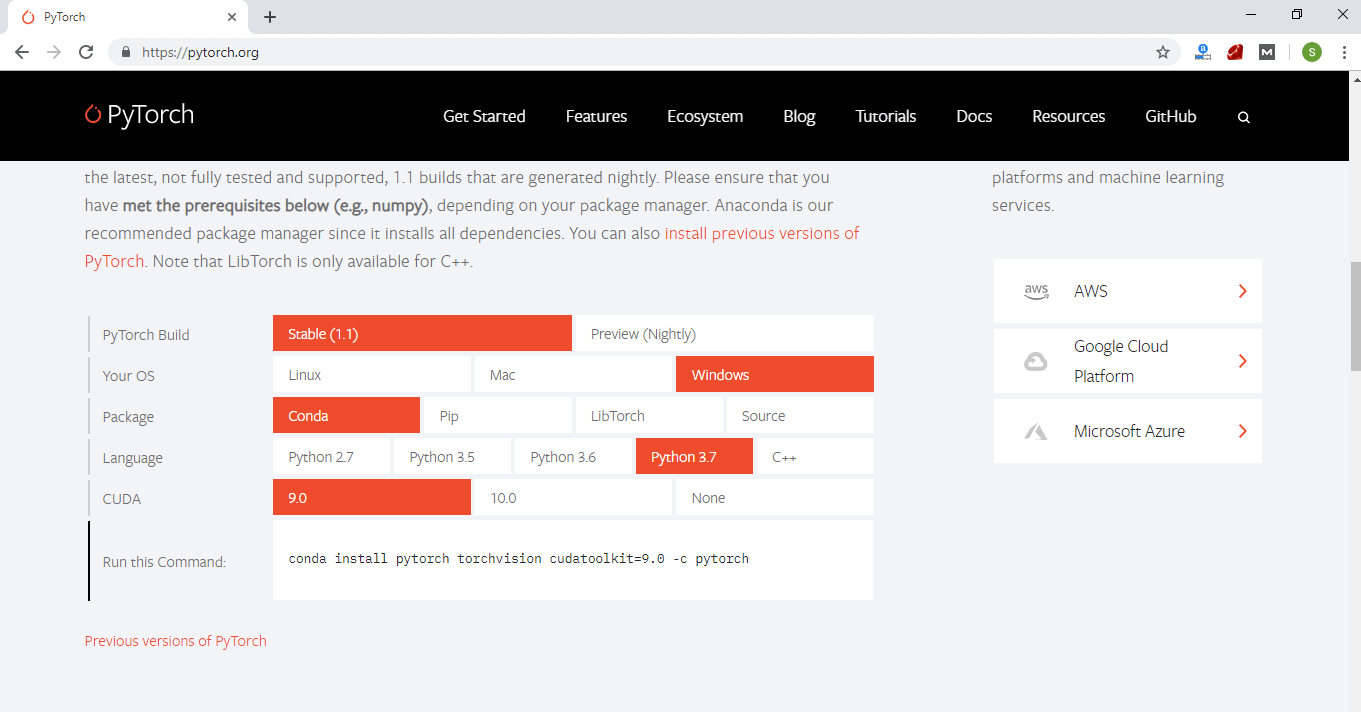Pick Python 3.5 language
Screen dimensions: 1361x712
452,457
